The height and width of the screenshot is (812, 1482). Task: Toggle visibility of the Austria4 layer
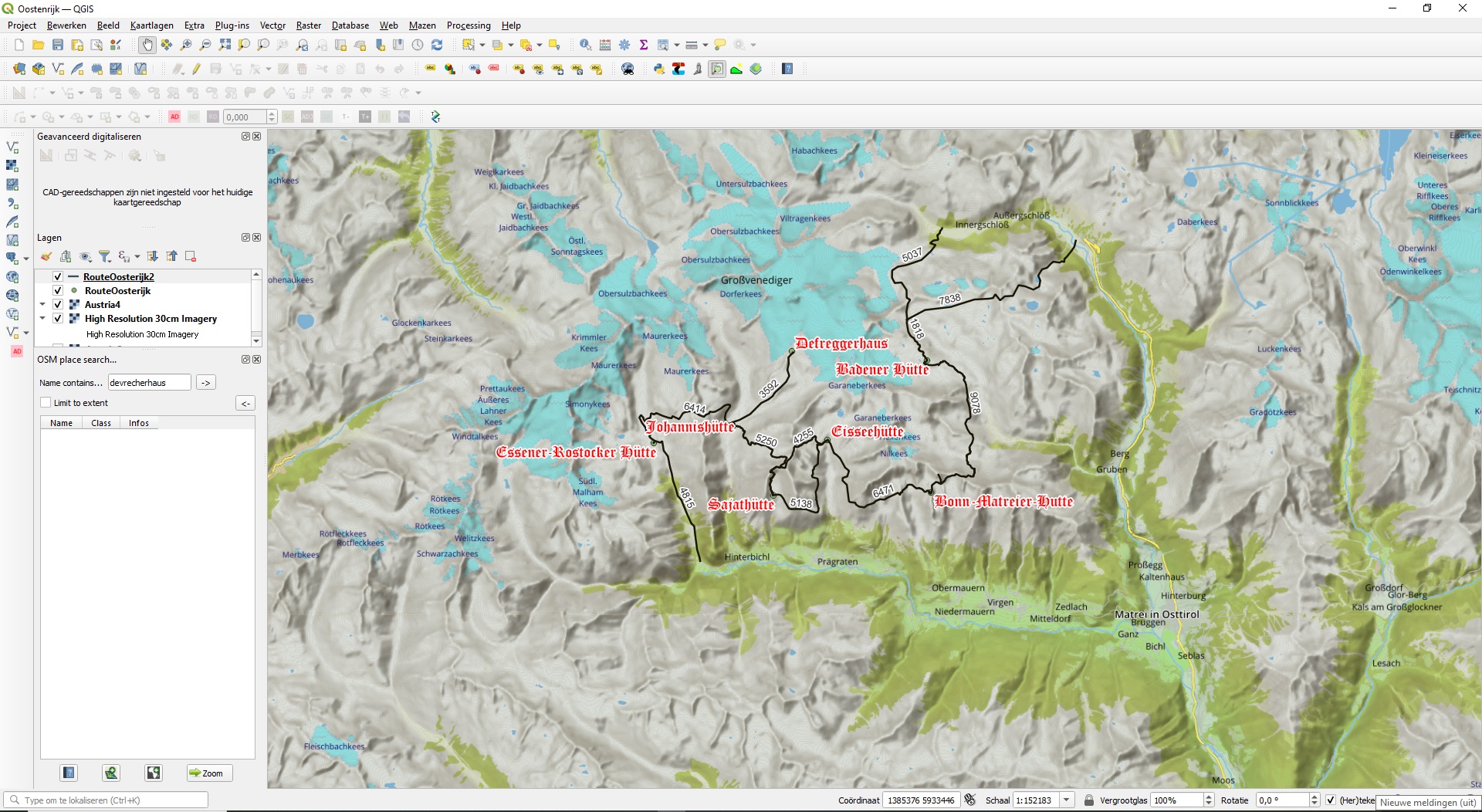58,305
